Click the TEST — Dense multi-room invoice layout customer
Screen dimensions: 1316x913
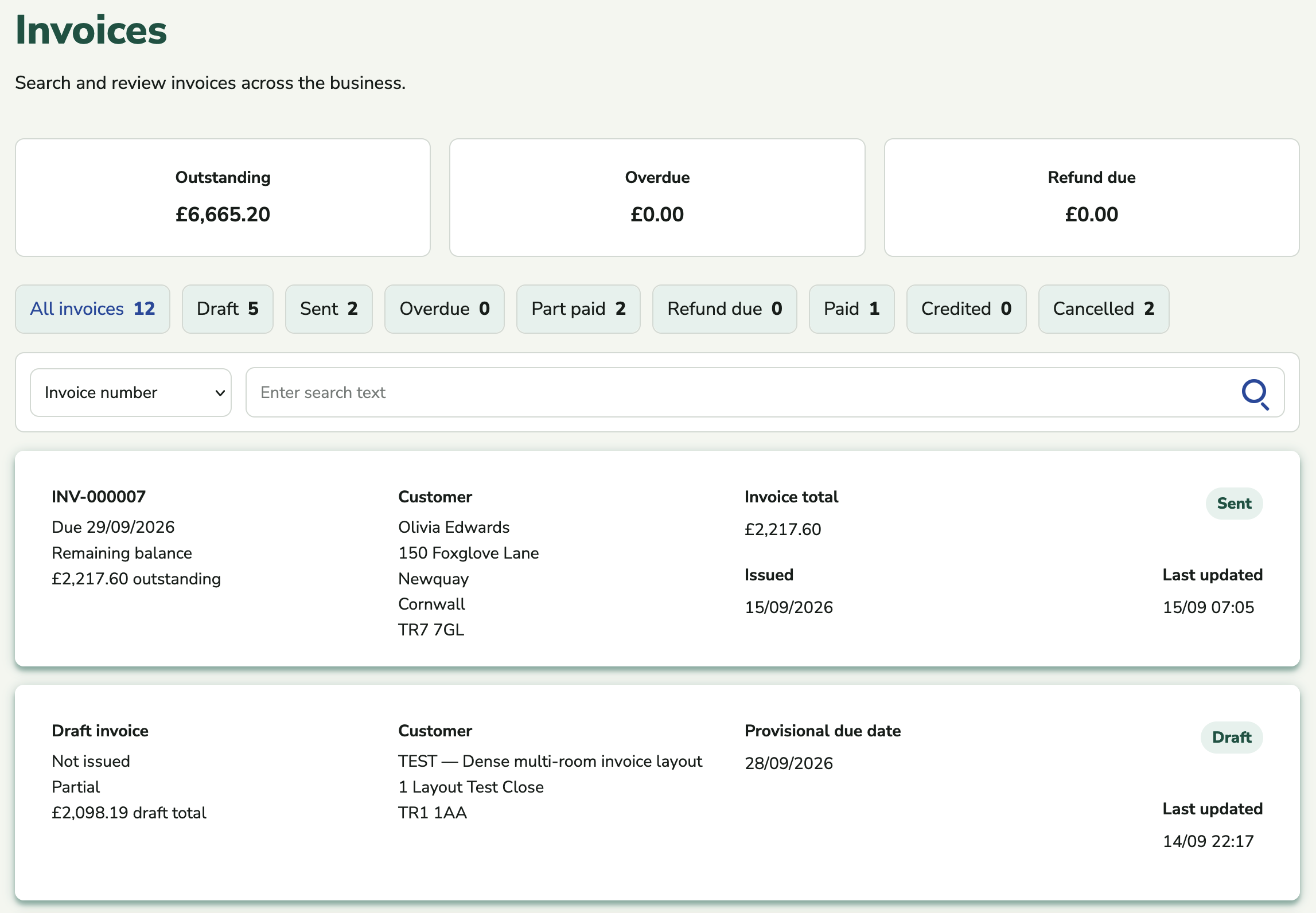(x=550, y=761)
